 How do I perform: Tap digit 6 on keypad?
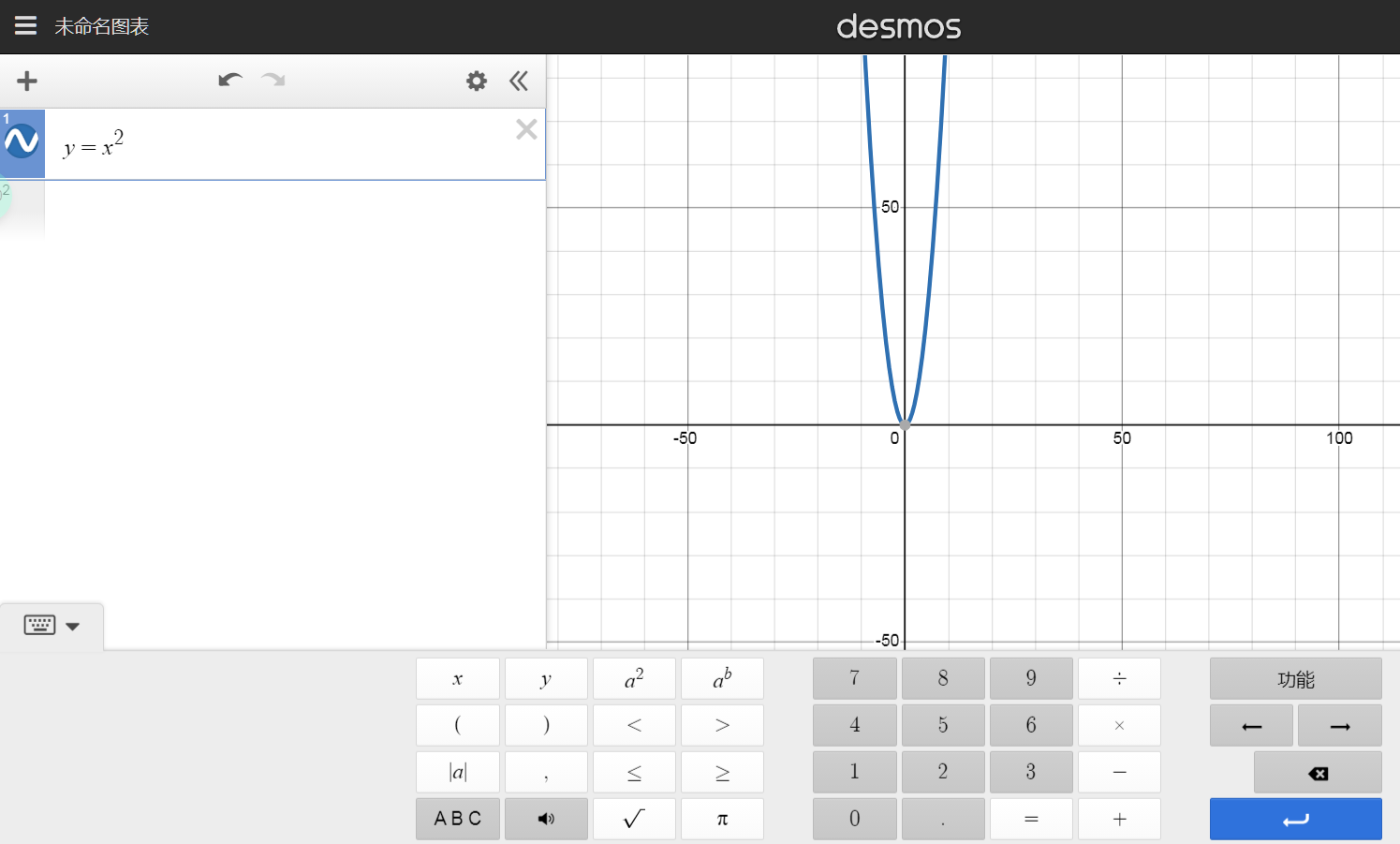[1031, 726]
